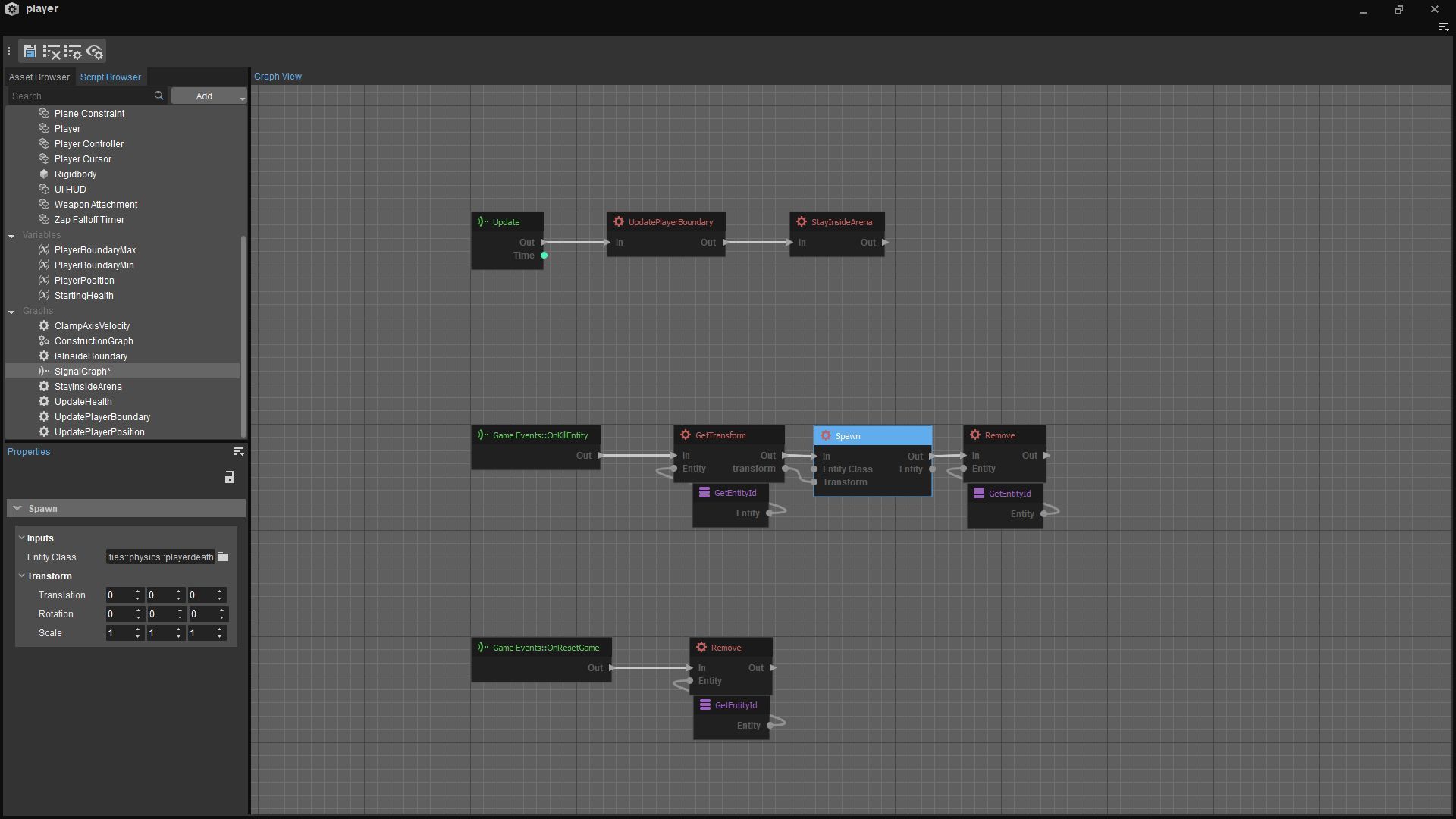Collapse the Transform group in Properties
This screenshot has width=1456, height=819.
tap(22, 576)
